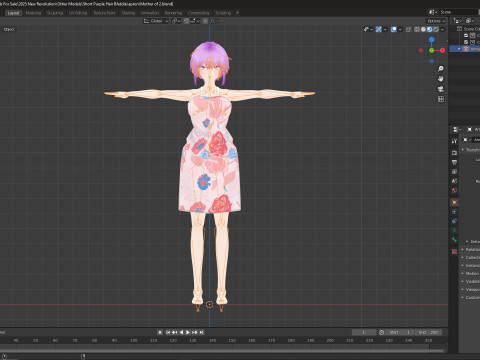The height and width of the screenshot is (360, 480).
Task: Jump to timeline end frame
Action: point(201,332)
